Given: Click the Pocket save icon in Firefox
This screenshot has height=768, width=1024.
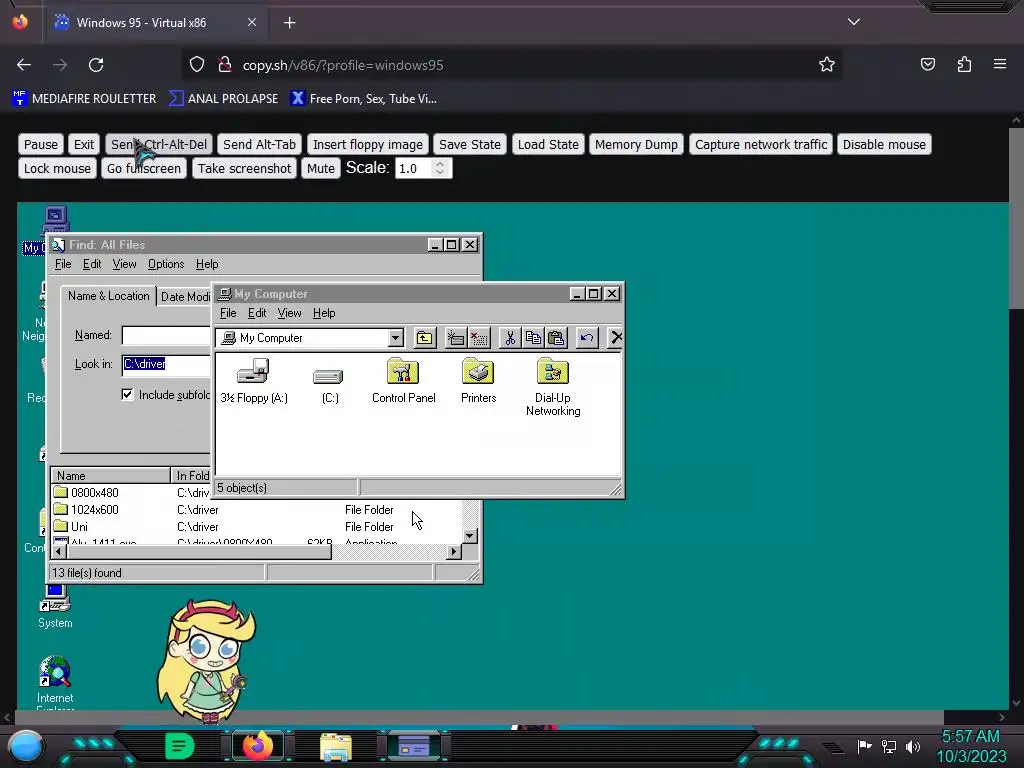Looking at the screenshot, I should coord(927,64).
